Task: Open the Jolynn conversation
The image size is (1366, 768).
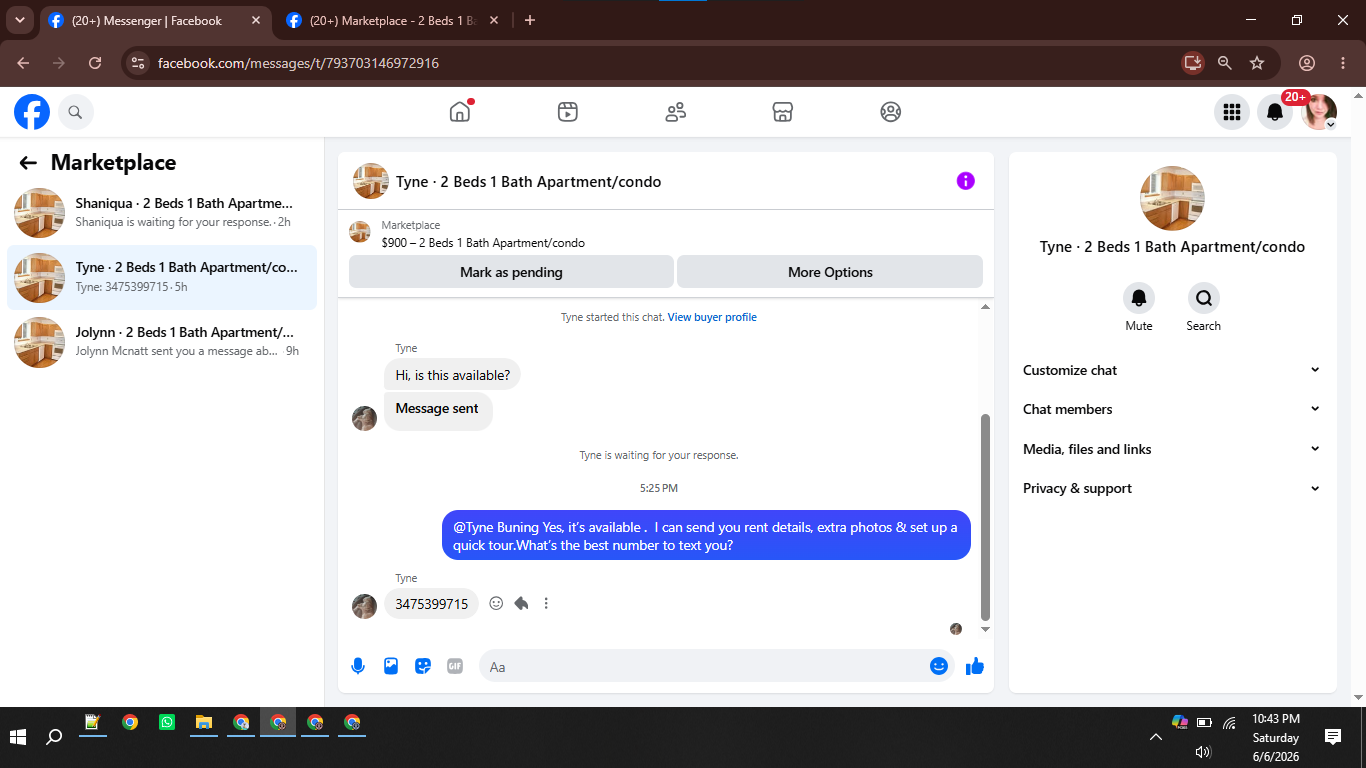Action: point(162,342)
